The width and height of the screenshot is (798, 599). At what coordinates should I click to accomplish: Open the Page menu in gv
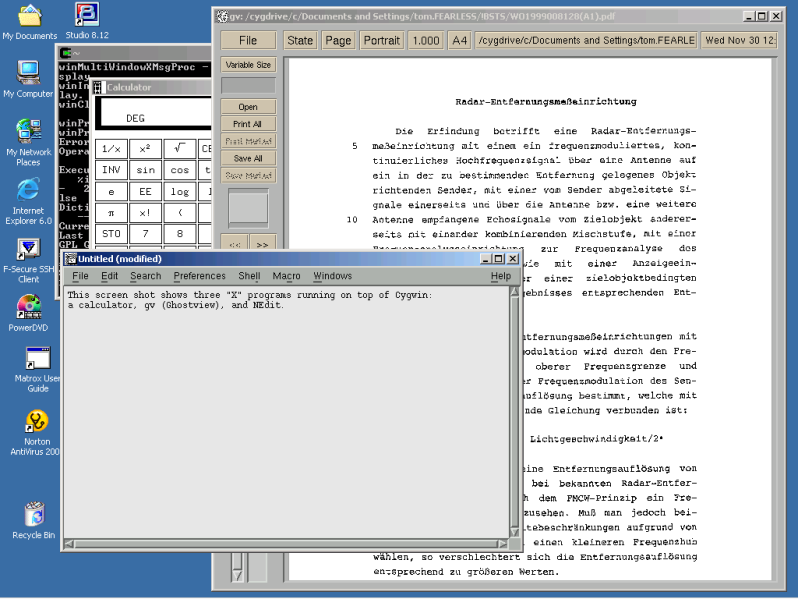click(x=338, y=40)
